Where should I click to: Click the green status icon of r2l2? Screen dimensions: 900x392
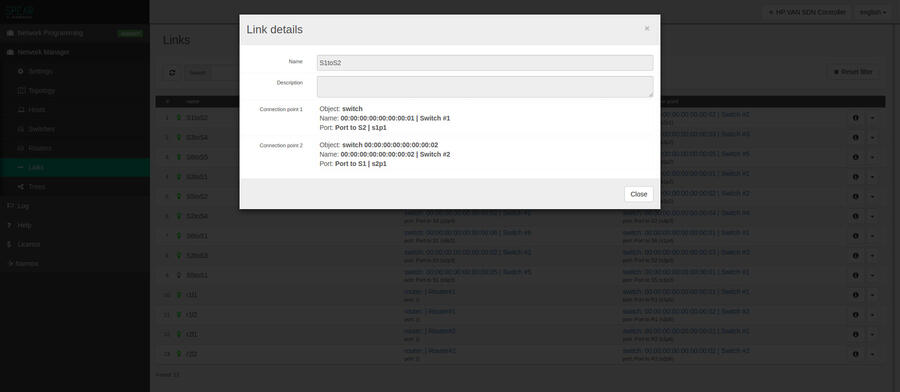click(x=179, y=354)
